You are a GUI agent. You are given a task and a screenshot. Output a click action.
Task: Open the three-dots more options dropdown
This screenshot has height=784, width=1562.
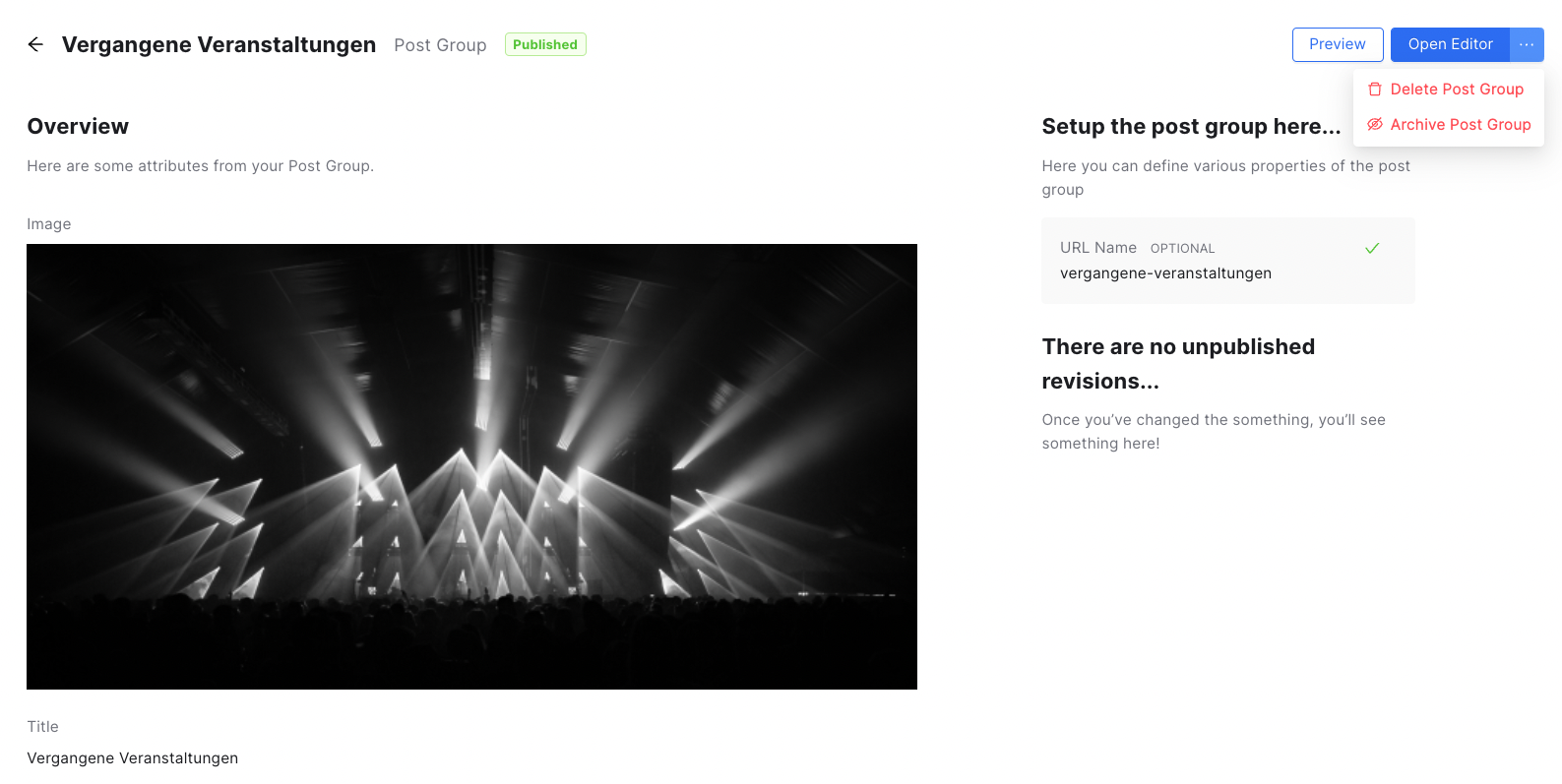[x=1526, y=44]
